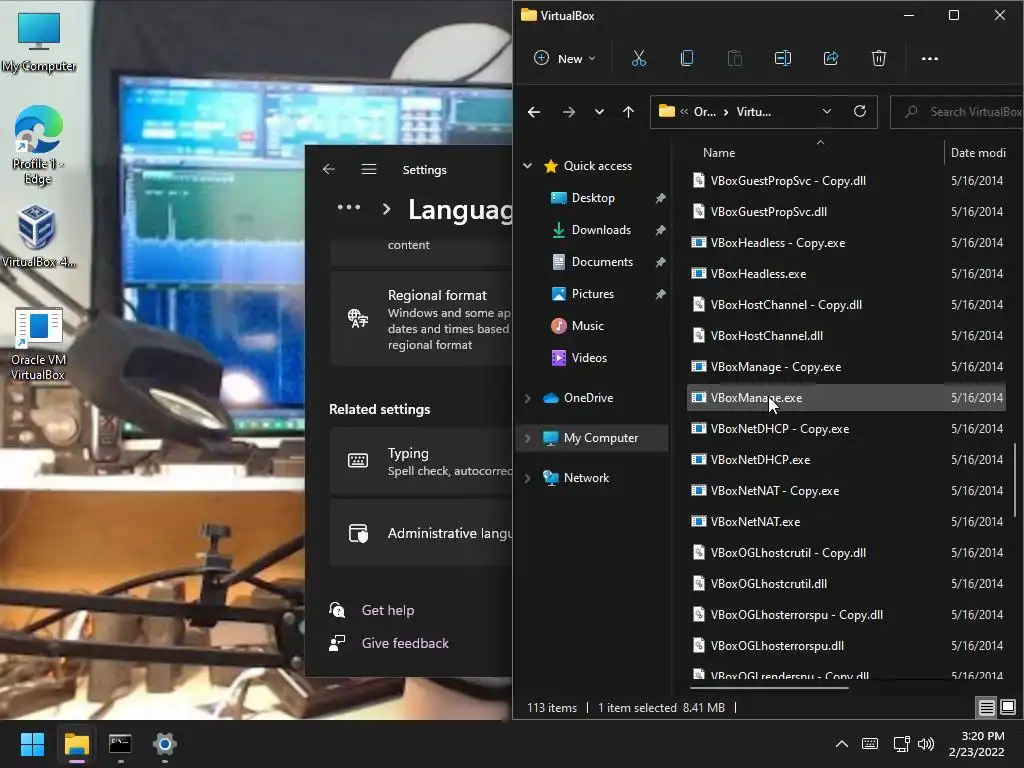
Task: Open the Settings hamburger navigation menu
Action: pyautogui.click(x=369, y=170)
